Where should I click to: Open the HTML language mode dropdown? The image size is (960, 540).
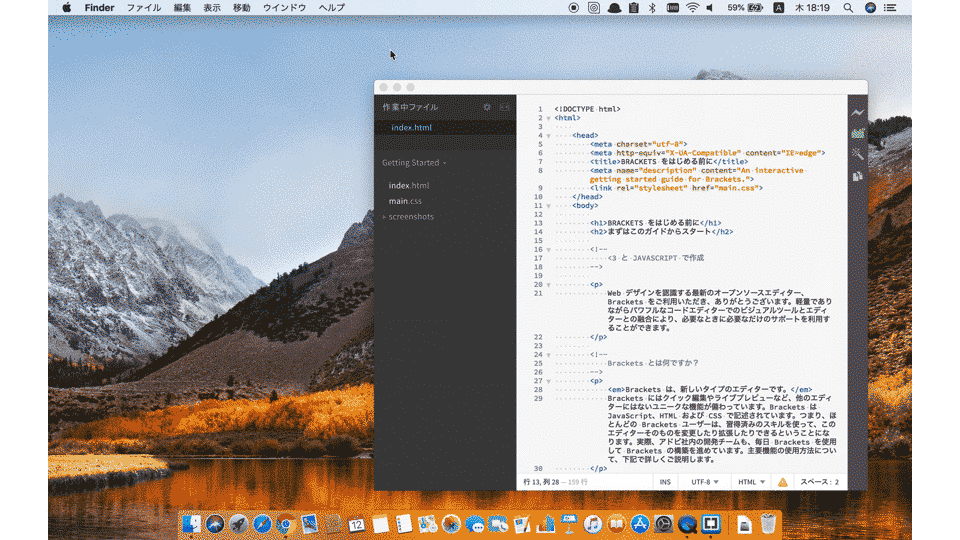[751, 482]
